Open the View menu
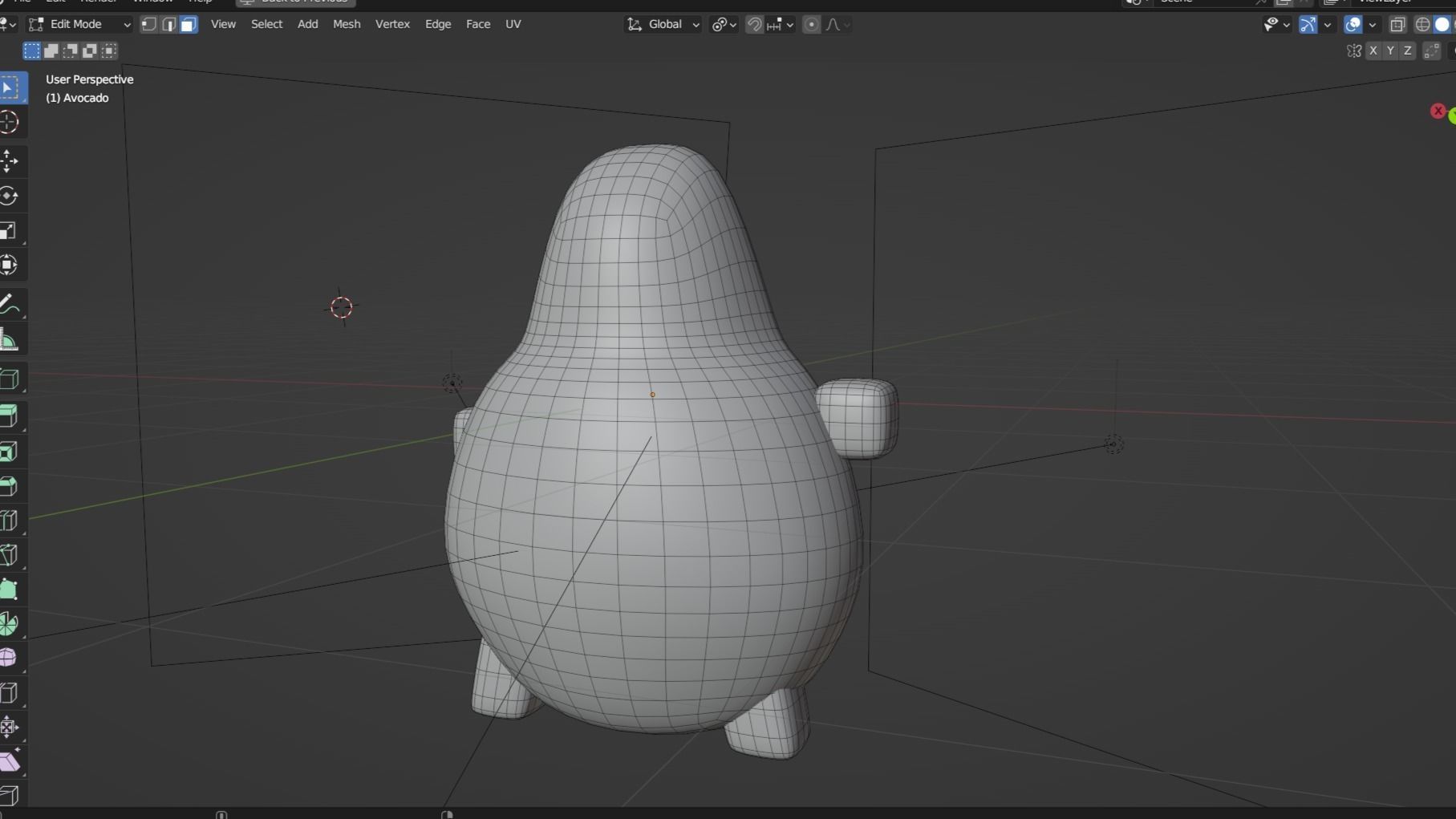 pyautogui.click(x=223, y=24)
